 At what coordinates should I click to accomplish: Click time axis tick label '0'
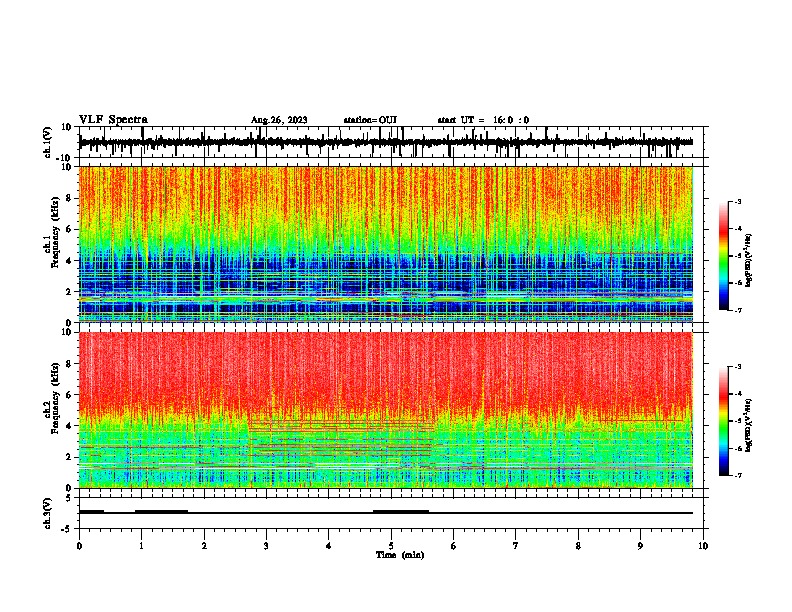click(x=79, y=546)
